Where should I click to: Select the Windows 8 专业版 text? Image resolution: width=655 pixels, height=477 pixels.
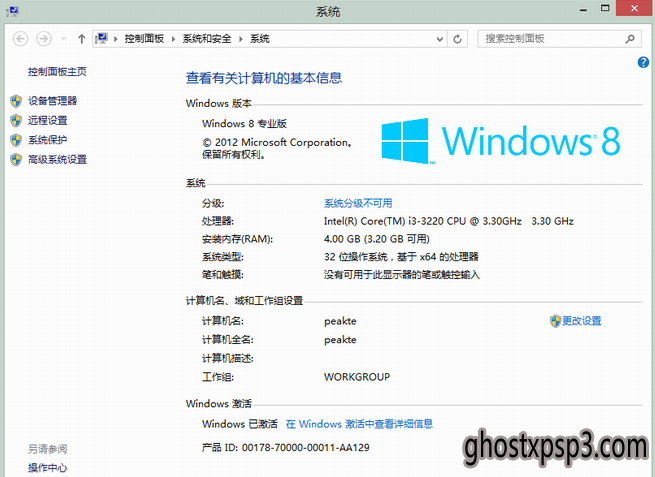(244, 124)
